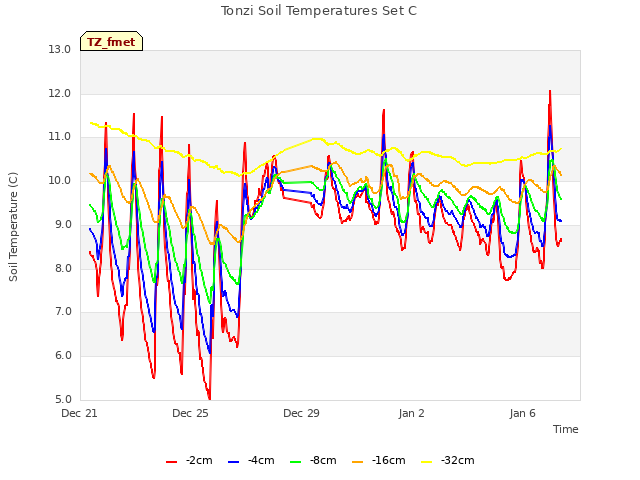Click the 10.0 y-axis tick label
This screenshot has height=480, width=640.
tap(60, 180)
